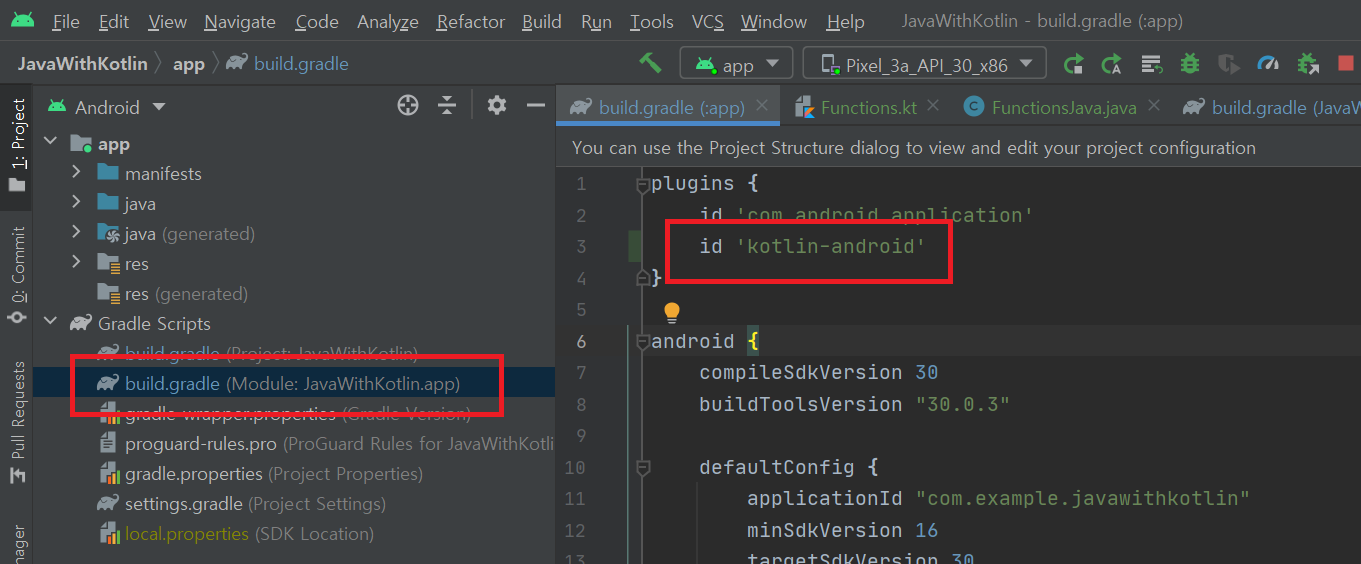This screenshot has height=564, width=1361.
Task: Click Select Opened File crosshair icon
Action: coord(408,105)
